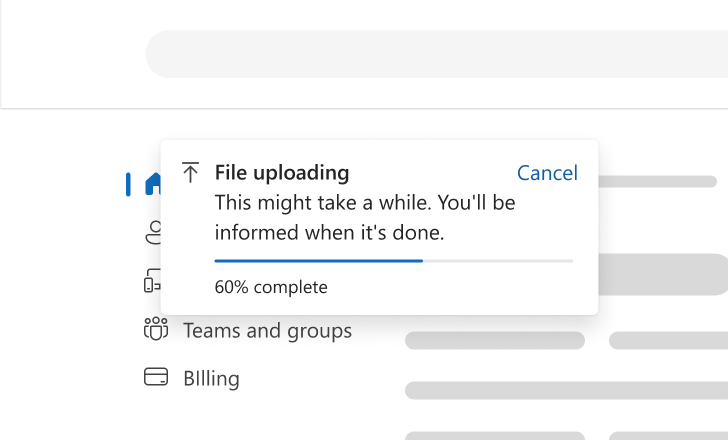Image resolution: width=728 pixels, height=440 pixels.
Task: Click the Teams and groups people icon
Action: pos(156,329)
